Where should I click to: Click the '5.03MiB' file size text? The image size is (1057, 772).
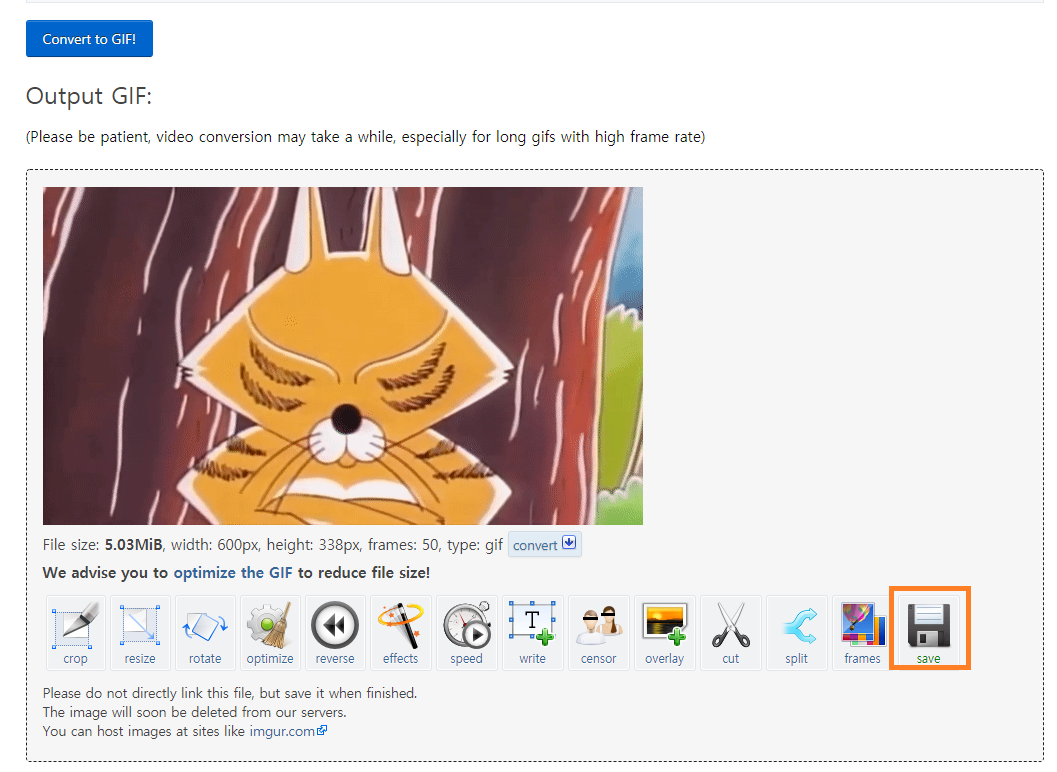tap(133, 545)
